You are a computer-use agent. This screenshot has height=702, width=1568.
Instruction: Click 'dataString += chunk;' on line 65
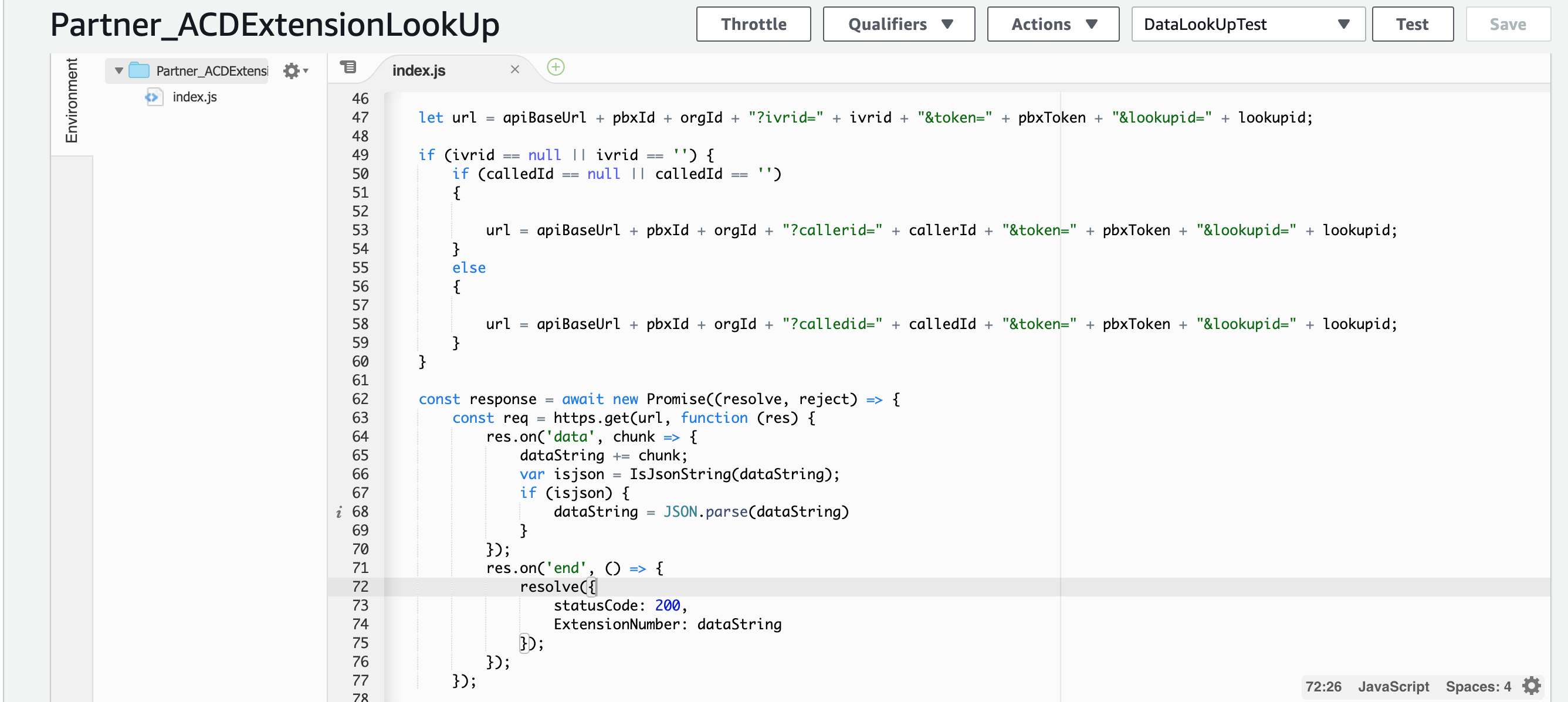(x=603, y=455)
